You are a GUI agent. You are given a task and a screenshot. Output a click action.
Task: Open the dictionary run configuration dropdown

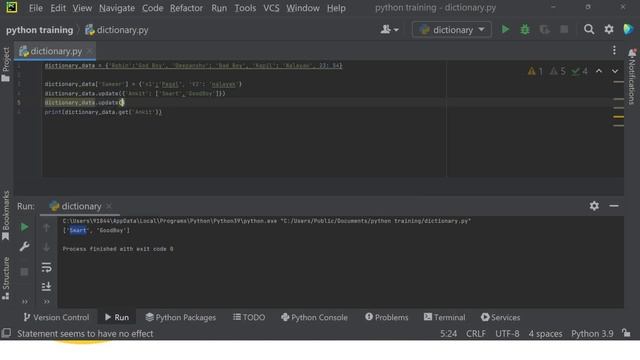coord(452,30)
